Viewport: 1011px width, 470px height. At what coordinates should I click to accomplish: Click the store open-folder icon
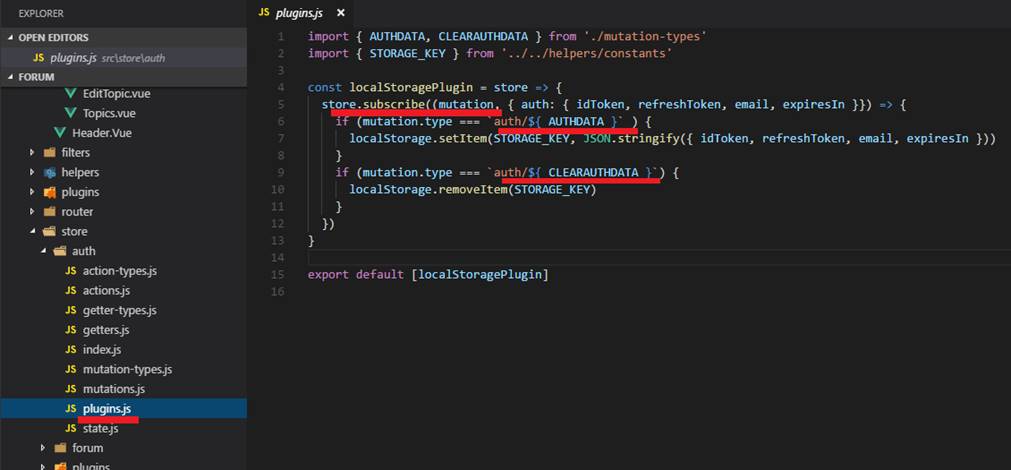tap(49, 231)
